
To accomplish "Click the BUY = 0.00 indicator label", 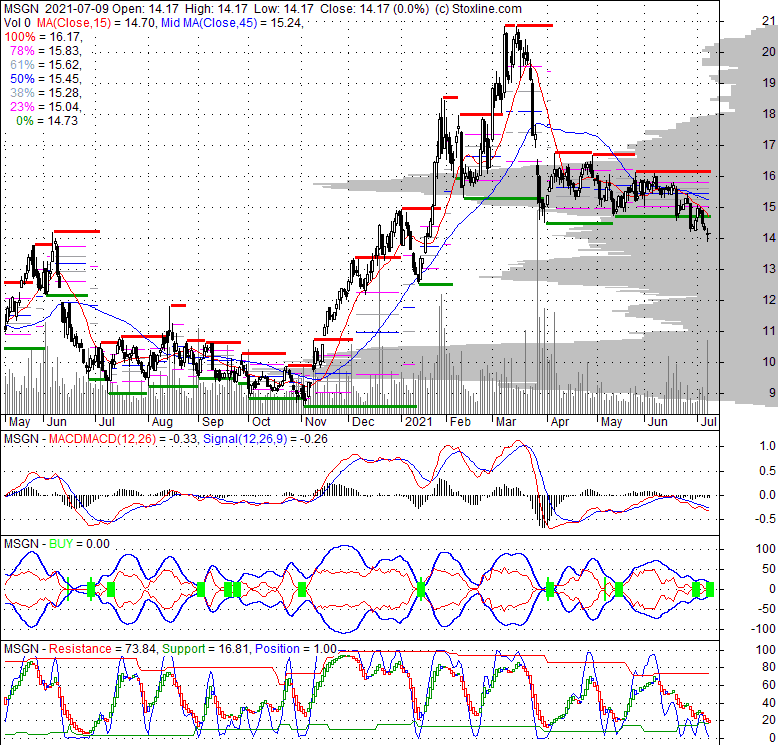I will [79, 544].
